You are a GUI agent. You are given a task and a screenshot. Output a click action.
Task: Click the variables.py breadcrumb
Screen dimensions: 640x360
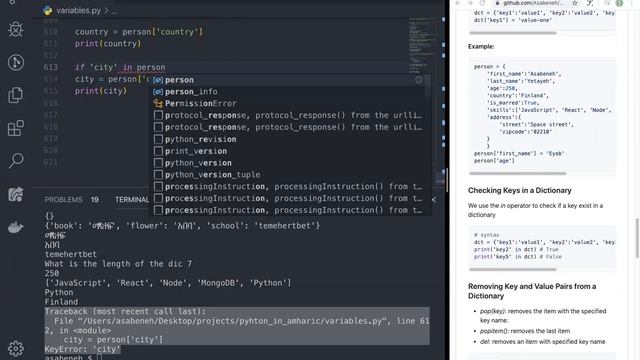click(x=78, y=11)
